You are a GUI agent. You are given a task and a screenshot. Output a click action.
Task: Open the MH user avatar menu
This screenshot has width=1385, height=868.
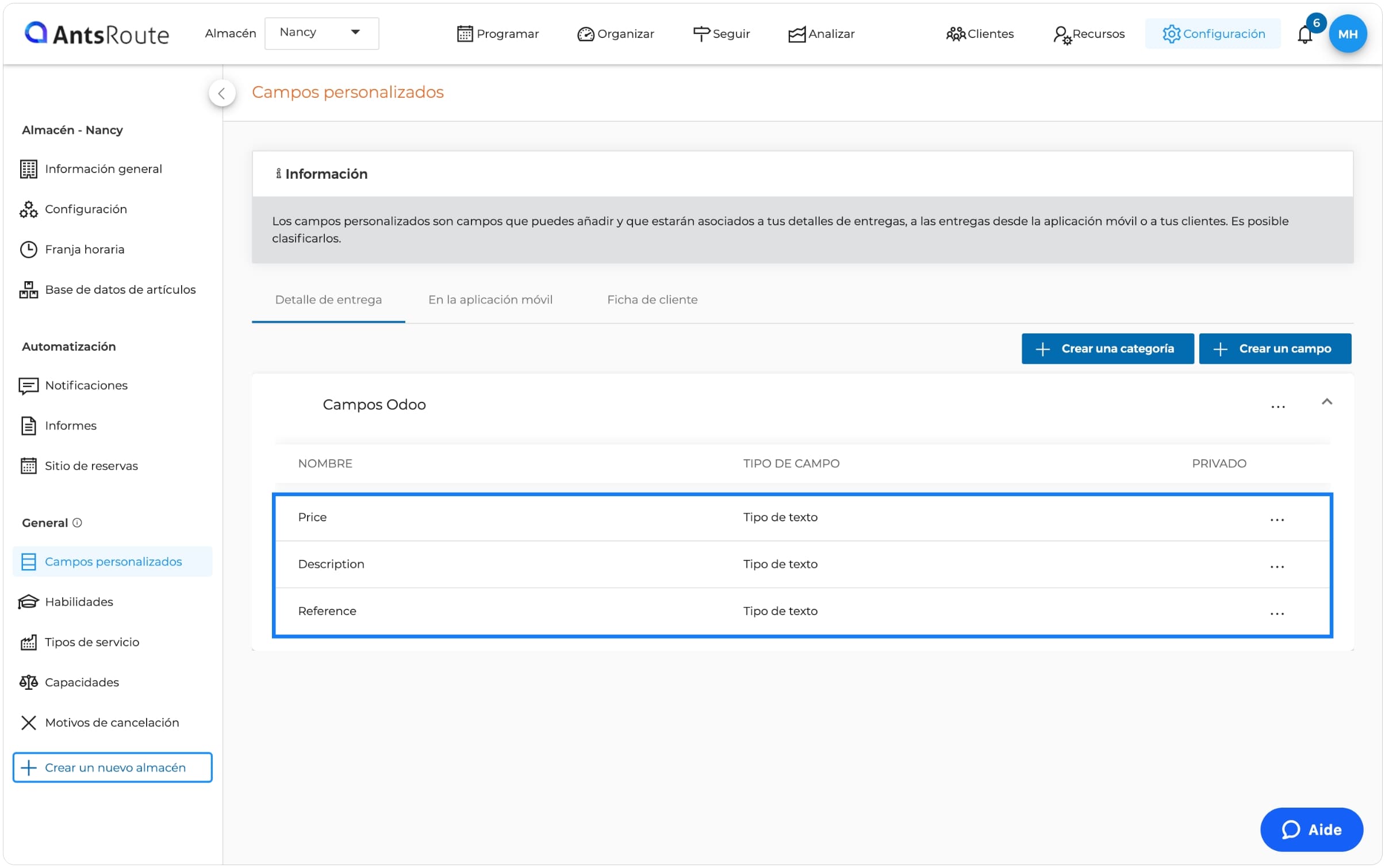coord(1347,34)
